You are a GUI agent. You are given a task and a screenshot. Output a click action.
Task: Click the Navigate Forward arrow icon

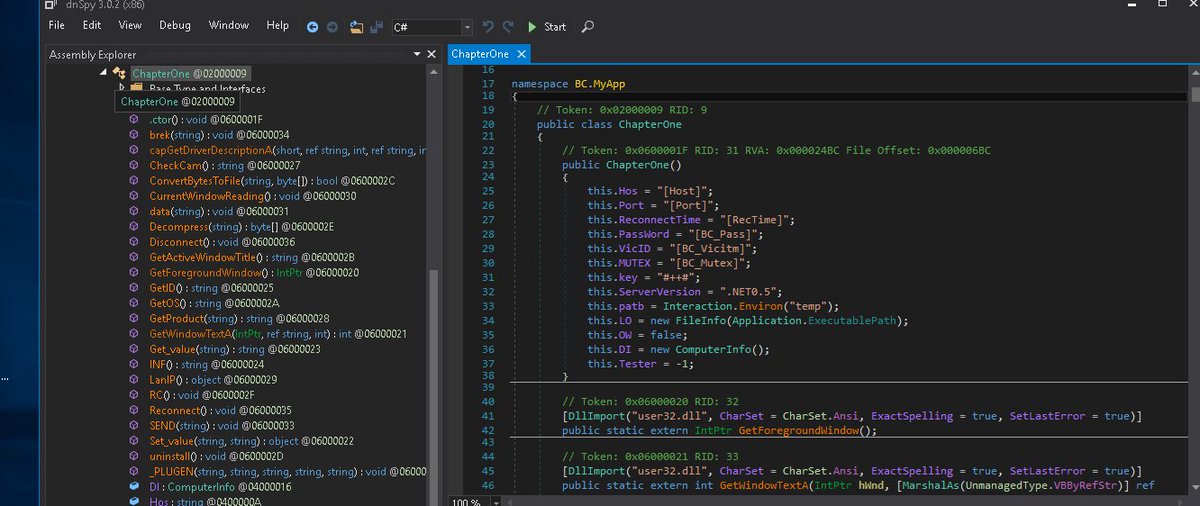coord(332,27)
